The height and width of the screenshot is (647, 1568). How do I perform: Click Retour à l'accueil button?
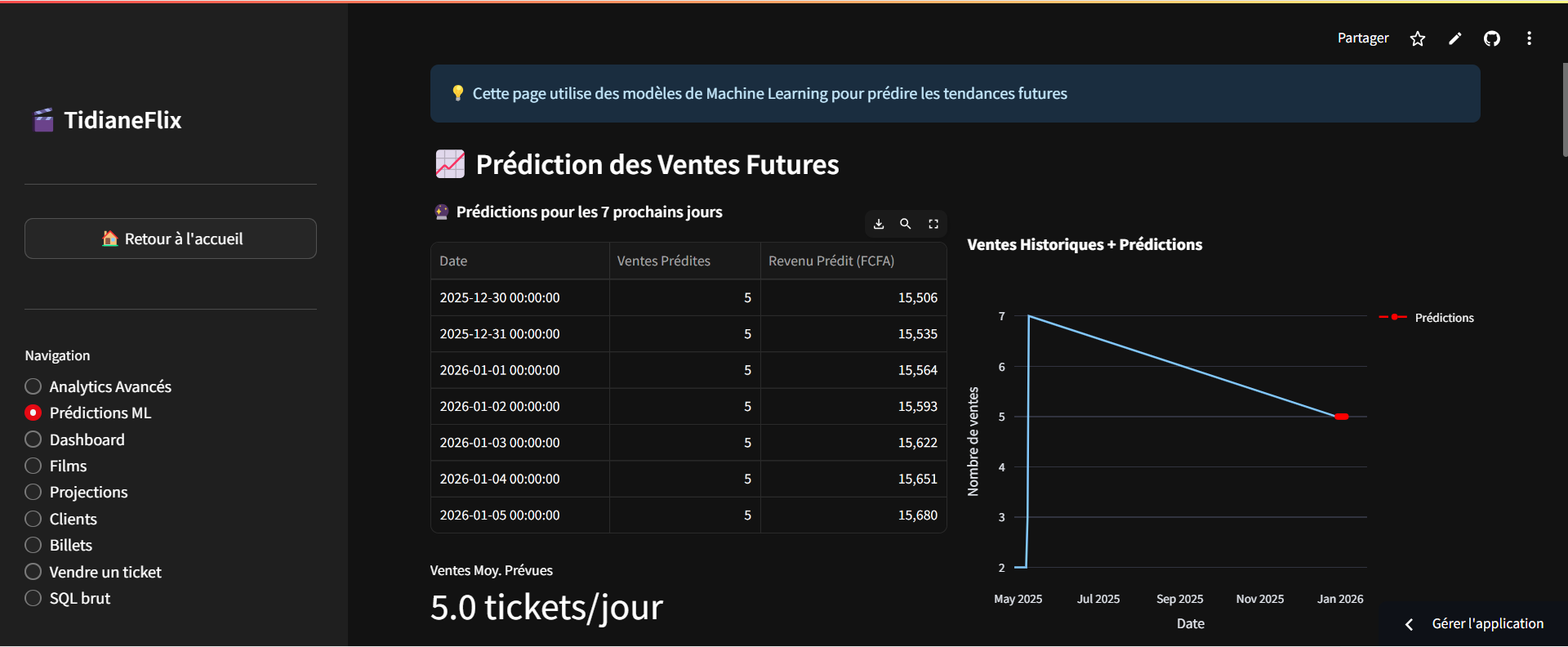point(171,239)
